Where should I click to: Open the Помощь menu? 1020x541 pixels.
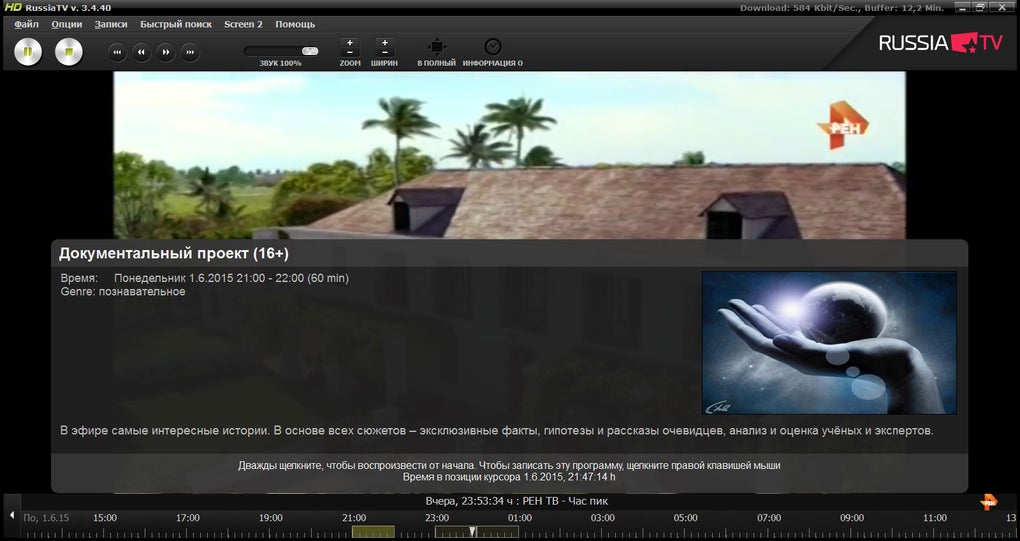pyautogui.click(x=295, y=24)
